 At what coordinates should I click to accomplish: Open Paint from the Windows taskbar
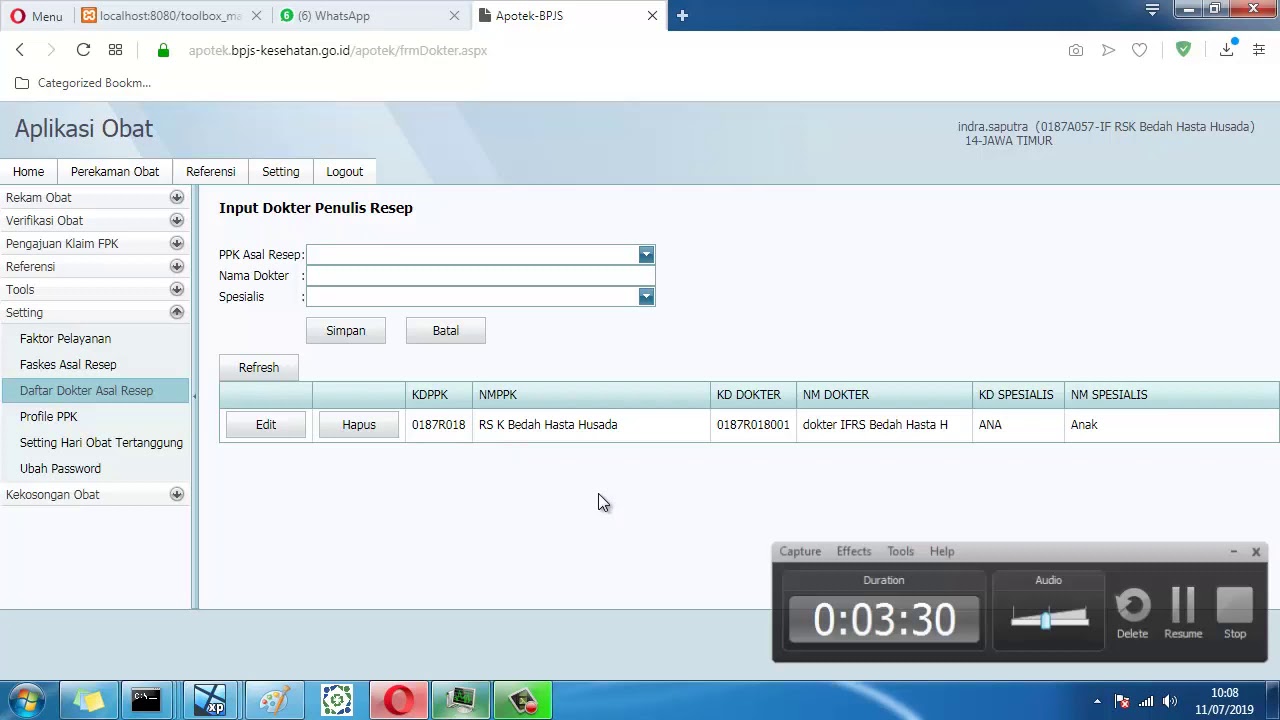tap(275, 700)
